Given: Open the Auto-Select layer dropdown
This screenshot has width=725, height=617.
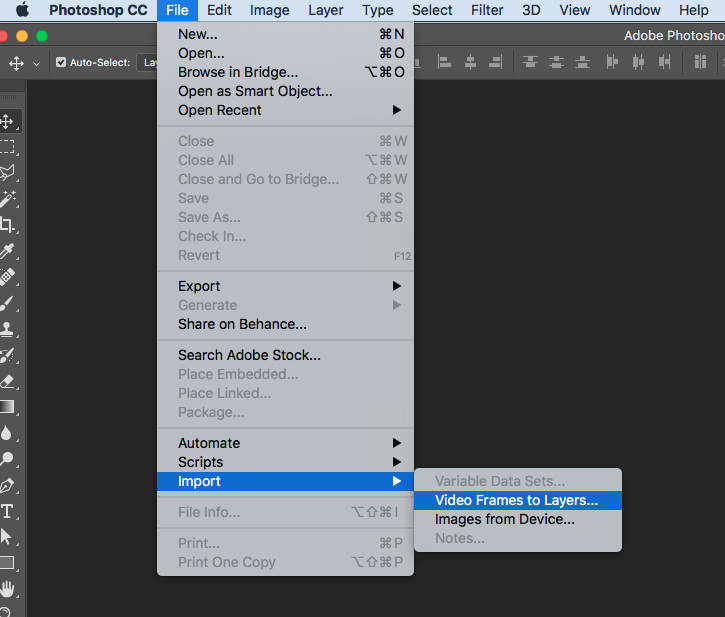Looking at the screenshot, I should pos(147,62).
